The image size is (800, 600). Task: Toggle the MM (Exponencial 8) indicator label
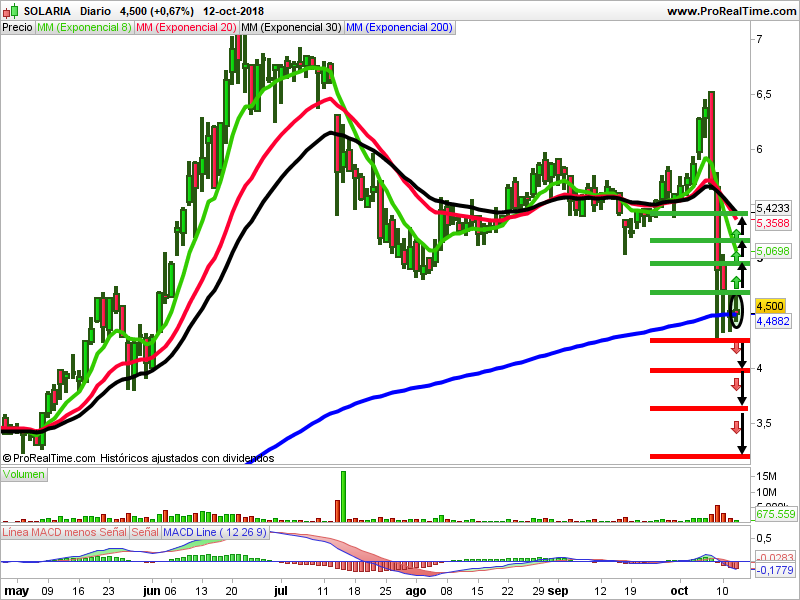coord(84,28)
